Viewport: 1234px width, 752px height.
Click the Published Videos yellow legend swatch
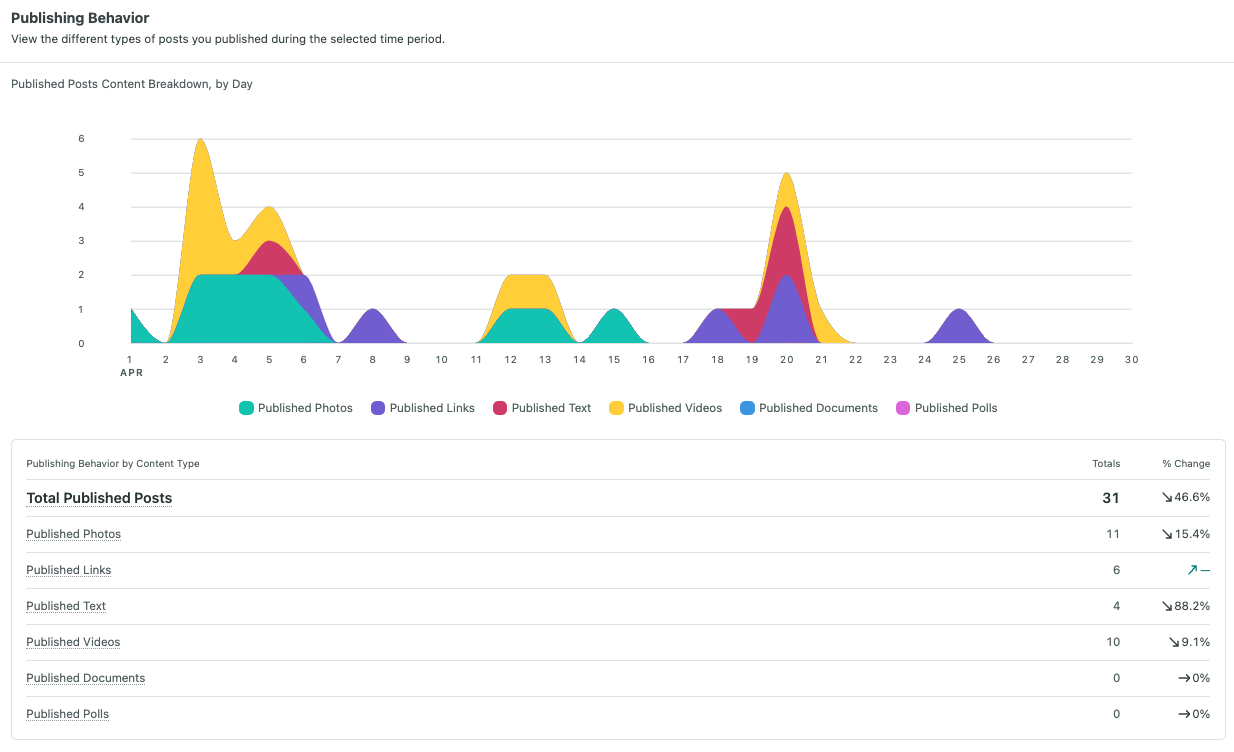click(x=616, y=408)
